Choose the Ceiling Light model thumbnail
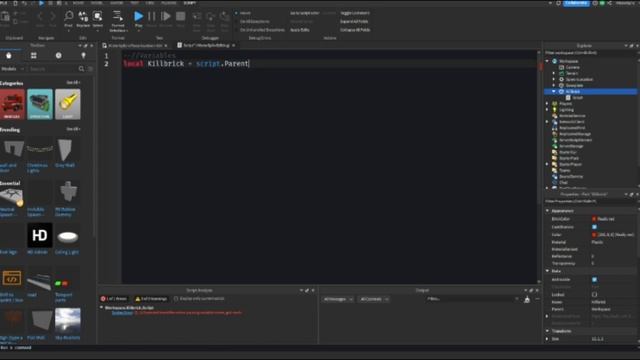 [68, 237]
